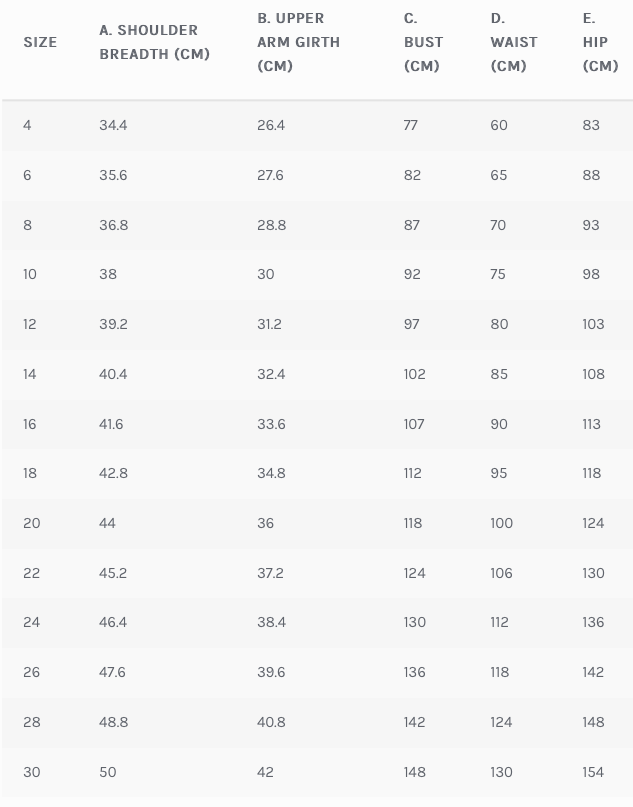Screen dimensions: 633x807
Task: Click the bust value 92 in size 10 row
Action: [412, 274]
